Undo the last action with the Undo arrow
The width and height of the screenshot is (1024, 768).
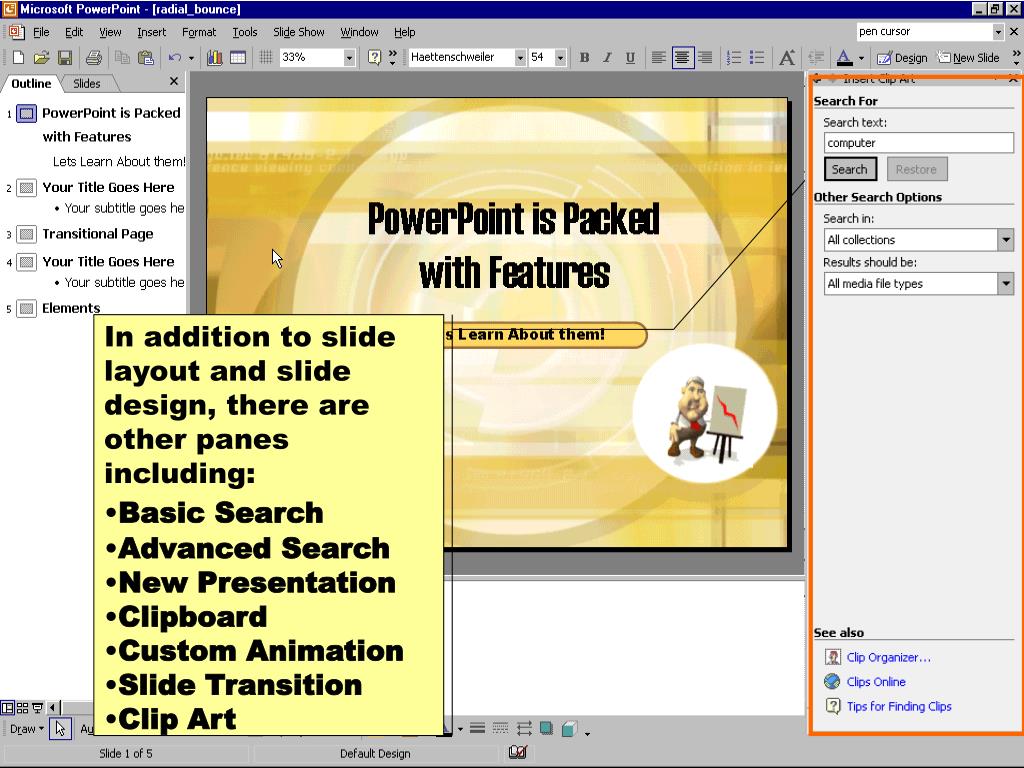tap(174, 57)
